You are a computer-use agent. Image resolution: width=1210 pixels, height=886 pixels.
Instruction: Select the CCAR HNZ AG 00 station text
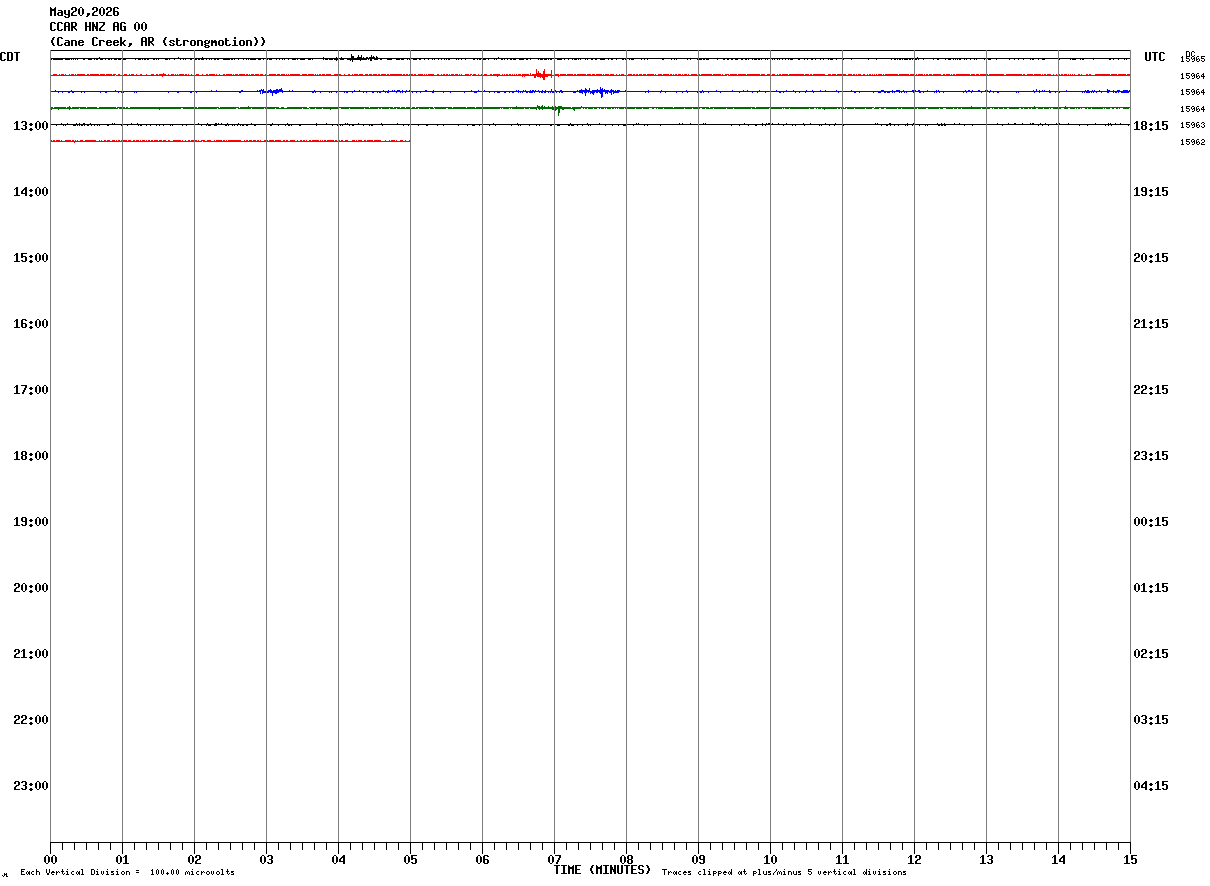click(x=98, y=27)
